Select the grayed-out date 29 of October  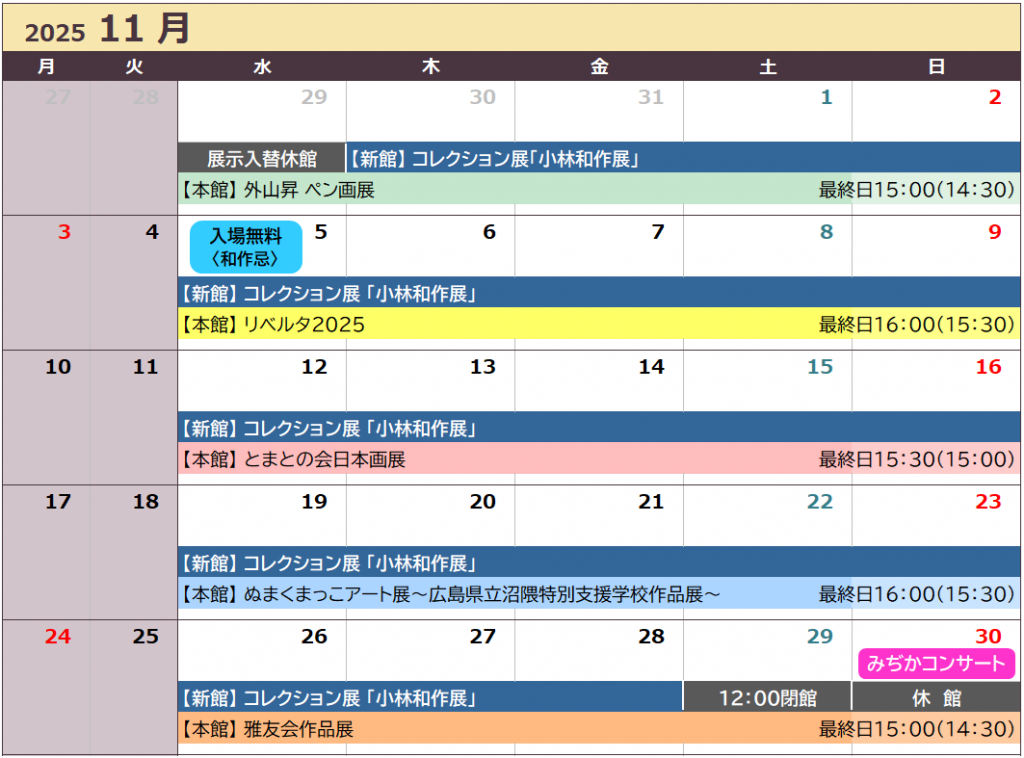pos(313,98)
